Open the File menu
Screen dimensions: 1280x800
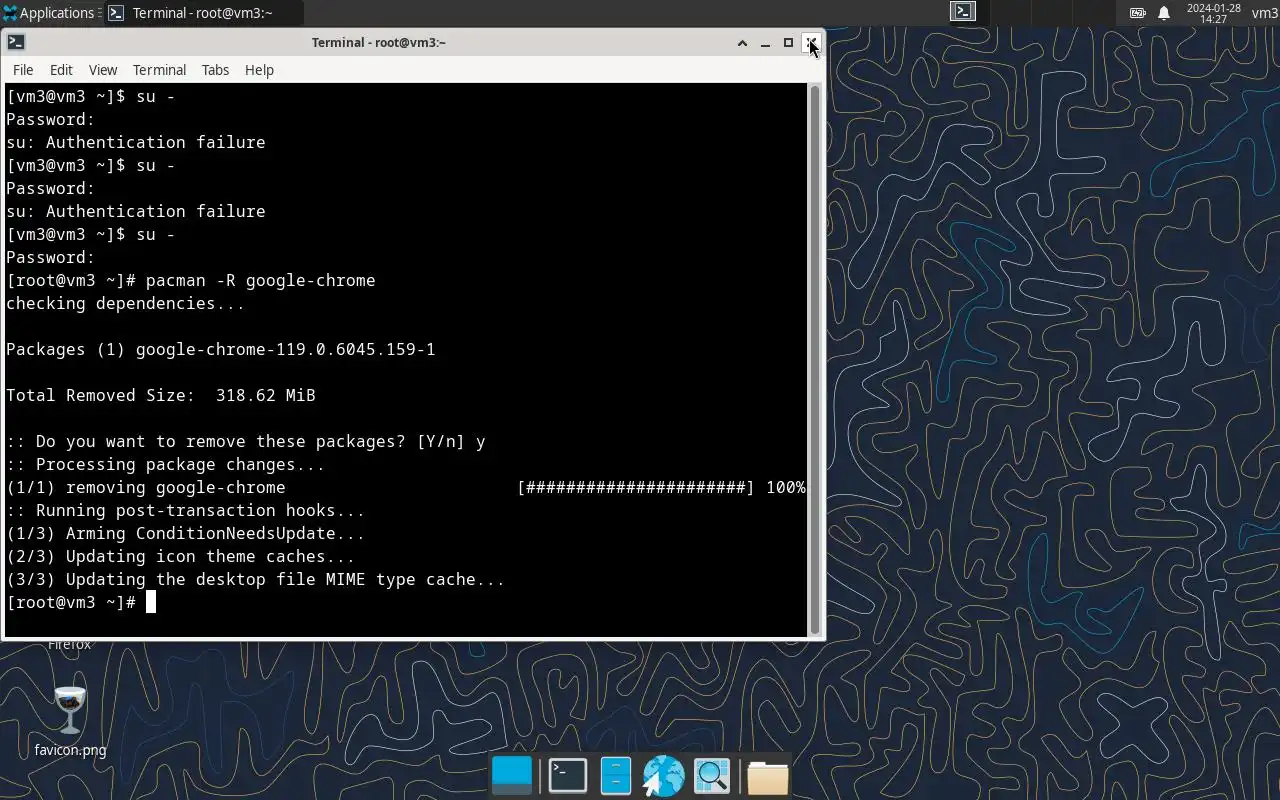pyautogui.click(x=23, y=70)
